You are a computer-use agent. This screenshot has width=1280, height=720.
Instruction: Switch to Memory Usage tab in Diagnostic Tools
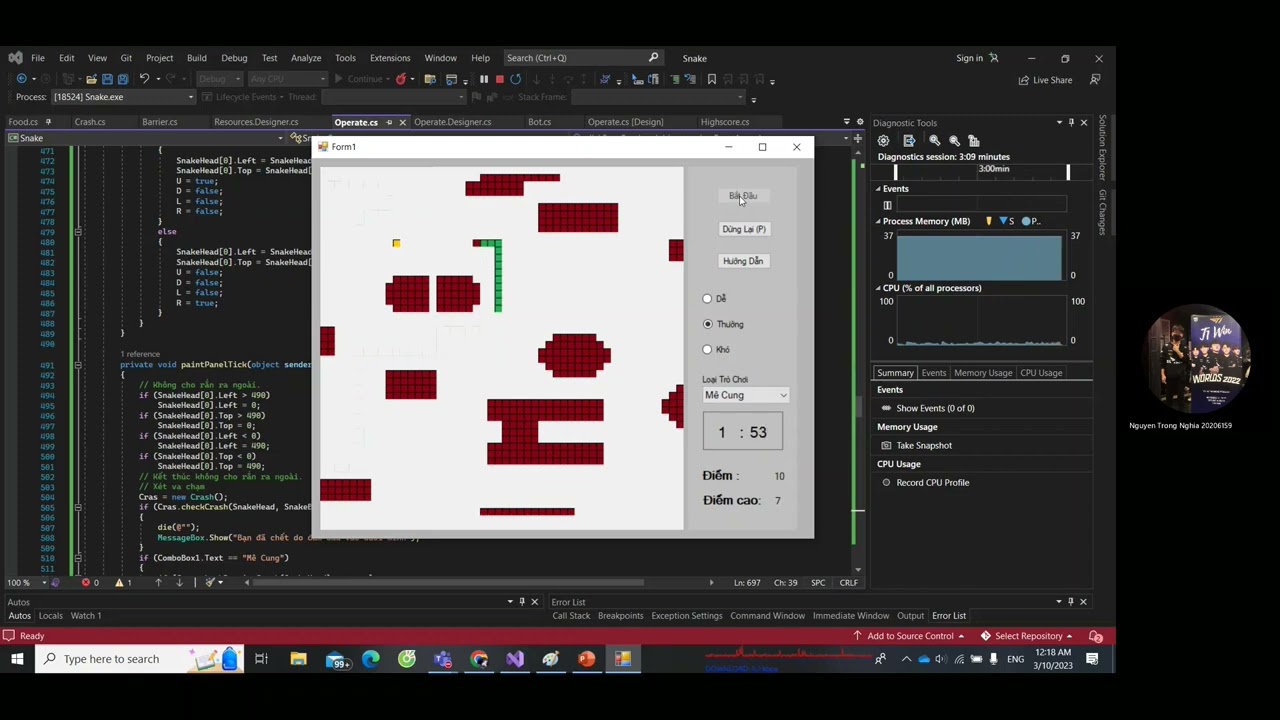(982, 373)
